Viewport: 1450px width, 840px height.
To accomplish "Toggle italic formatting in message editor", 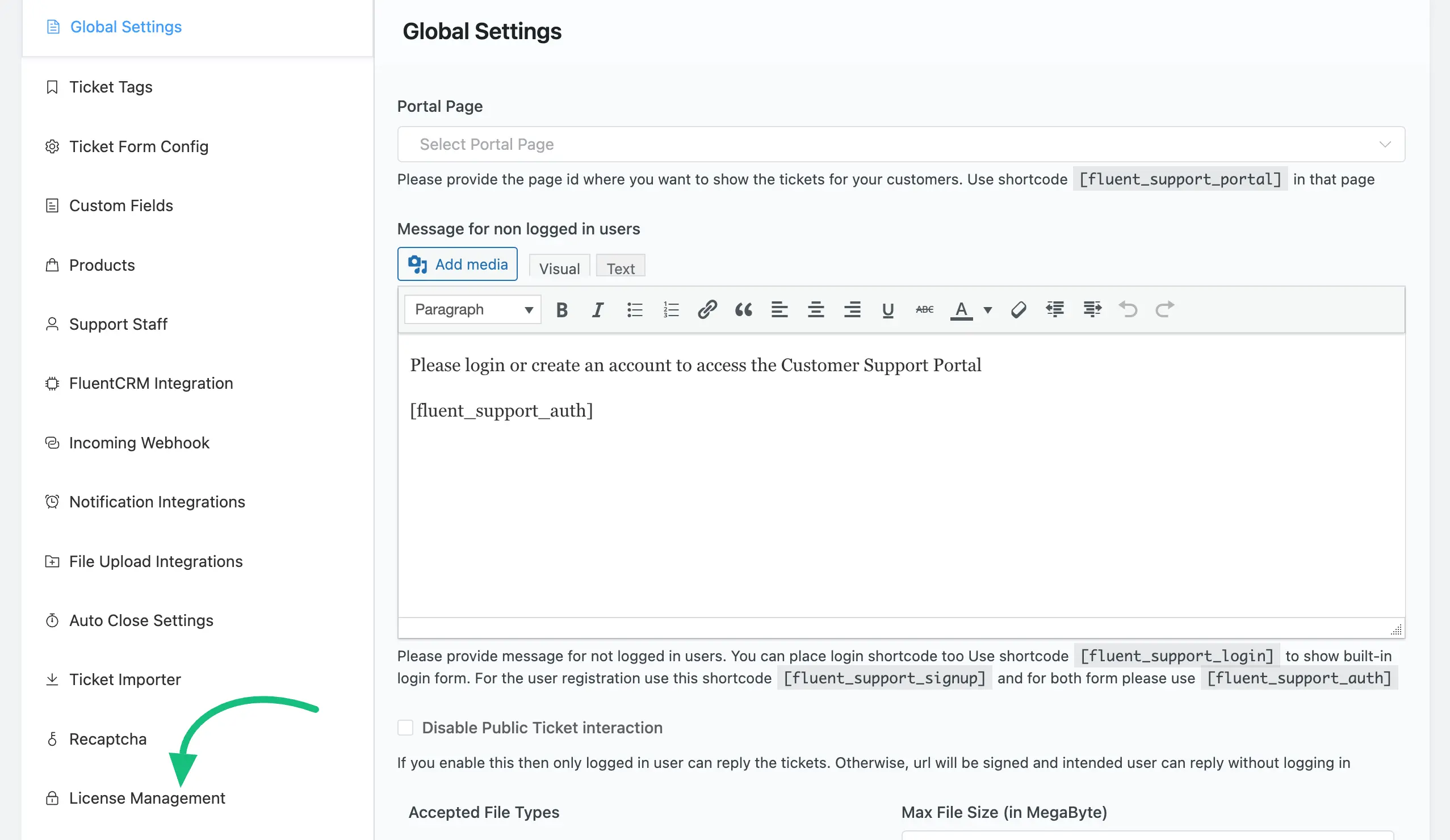I will (597, 309).
